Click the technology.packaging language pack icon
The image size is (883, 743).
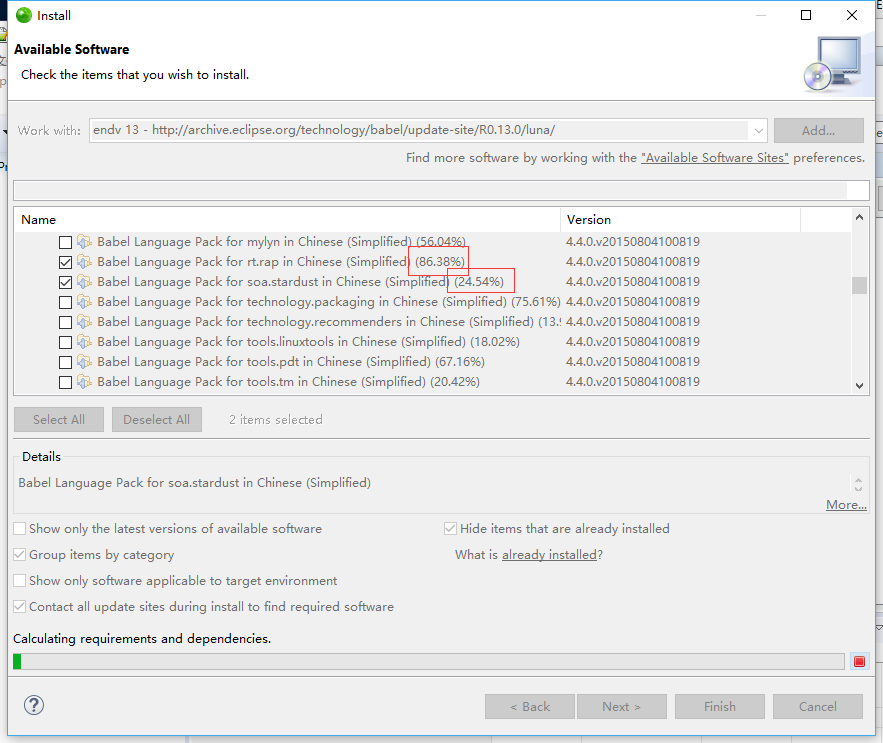click(x=84, y=302)
